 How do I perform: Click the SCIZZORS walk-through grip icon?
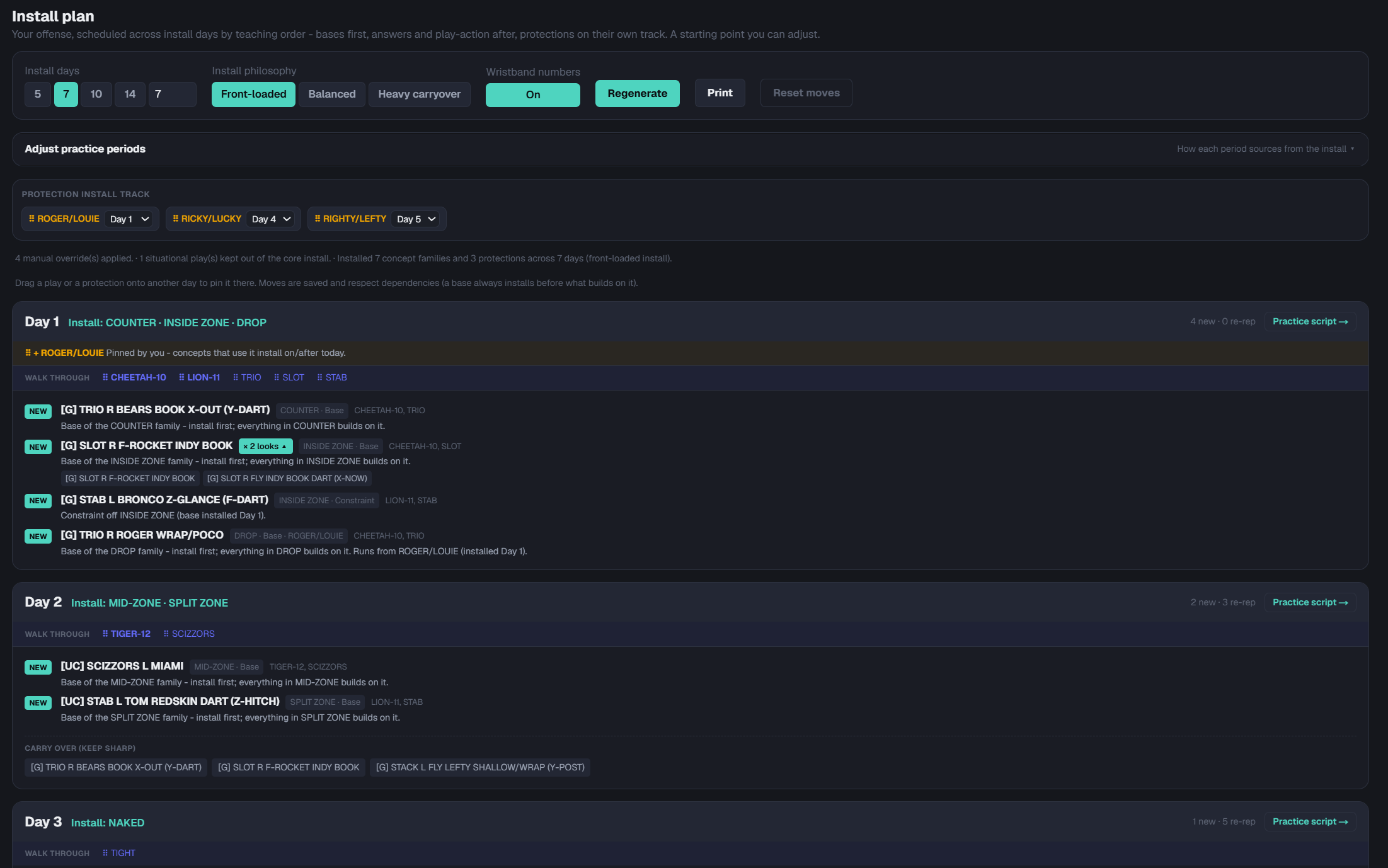point(166,634)
